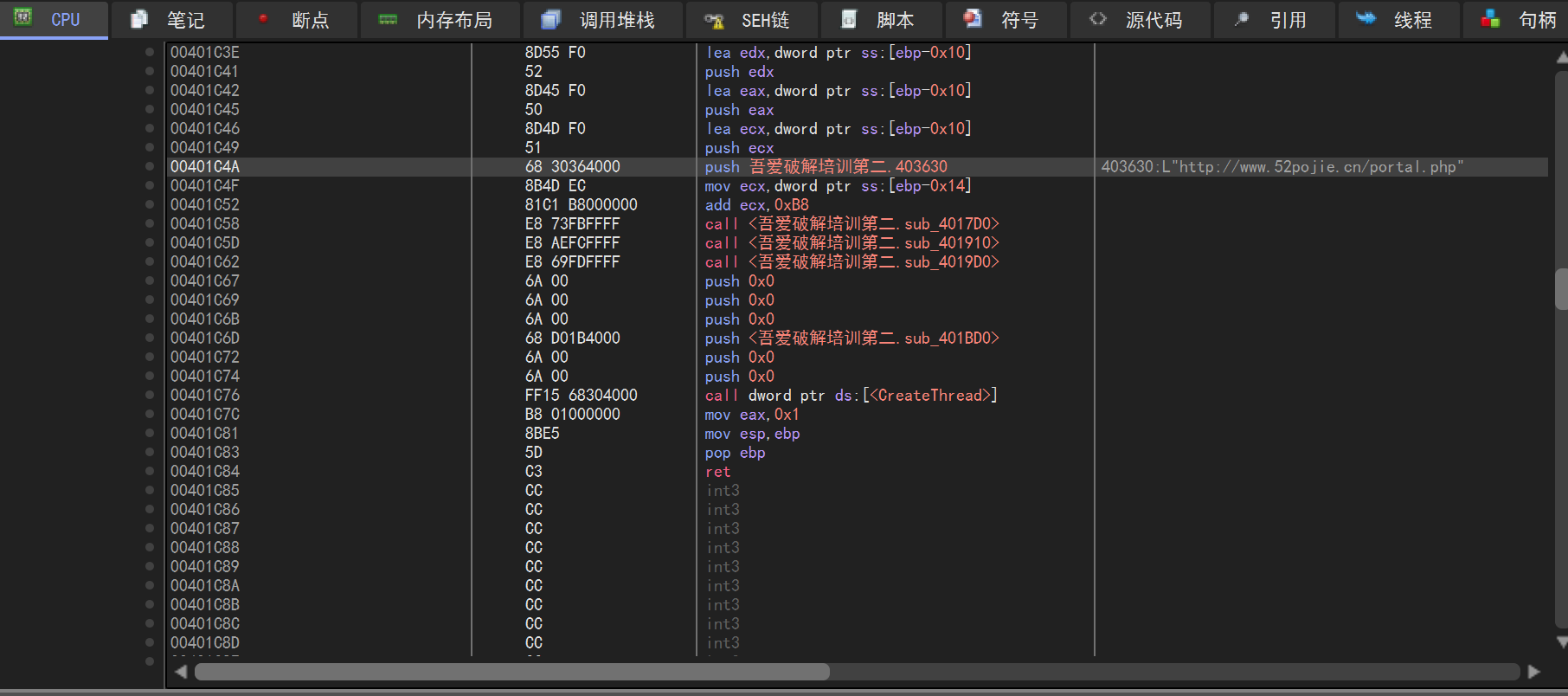This screenshot has width=1568, height=696.
Task: Select the 'push 吾爱破解培训第二.403630' instruction
Action: pos(826,167)
